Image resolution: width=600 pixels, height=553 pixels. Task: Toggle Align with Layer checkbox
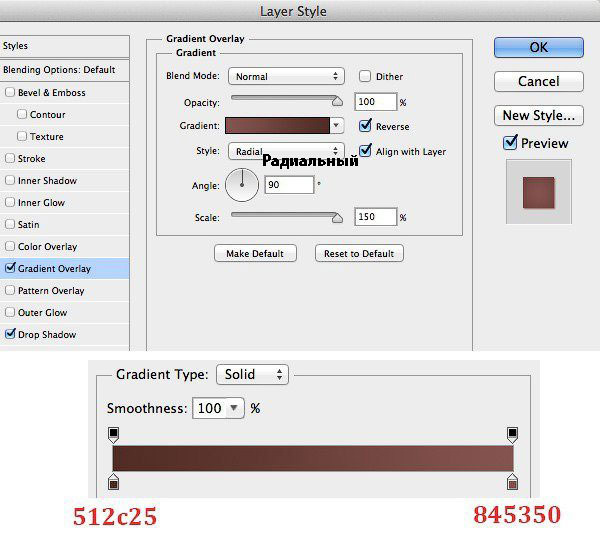(365, 150)
